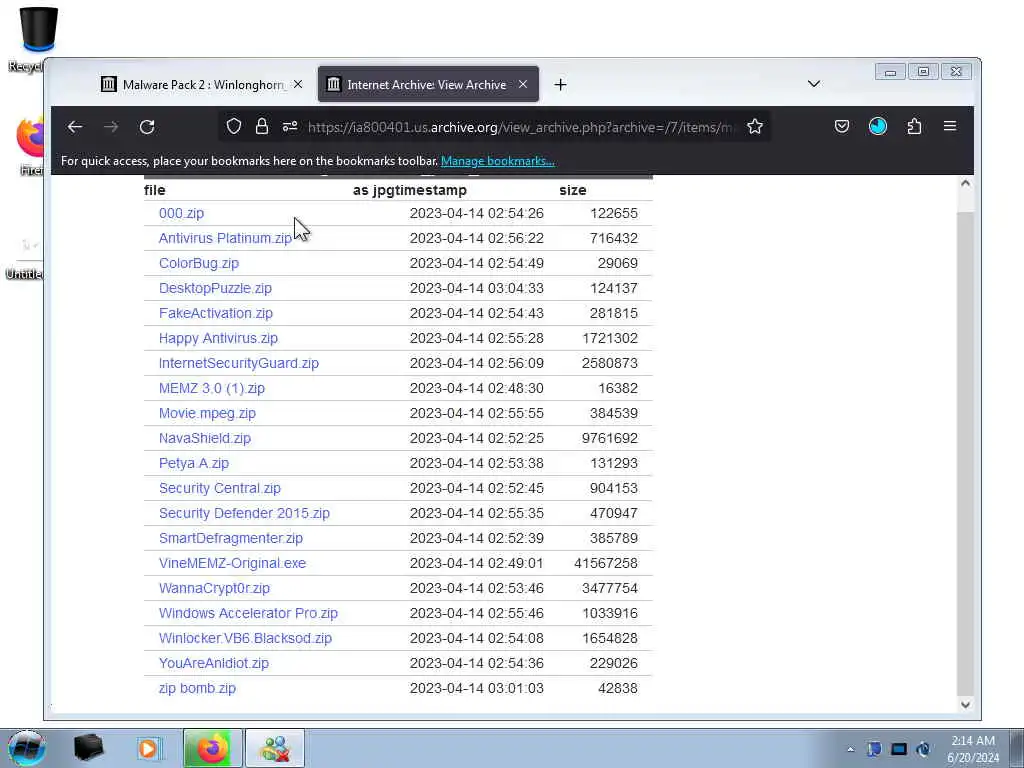Click the Show desktop strip
1024x768 pixels.
[x=1016, y=748]
